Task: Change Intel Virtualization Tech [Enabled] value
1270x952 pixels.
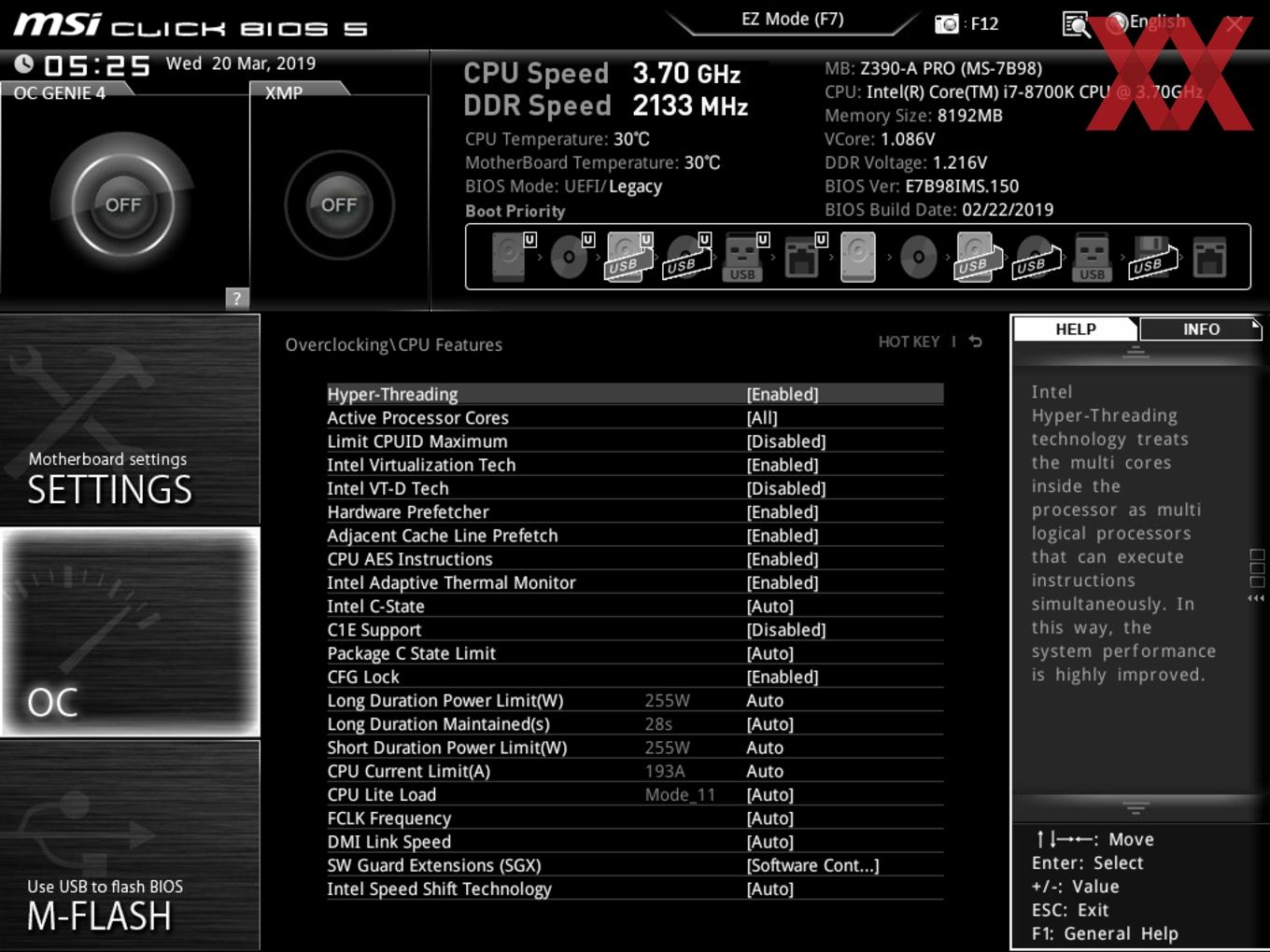Action: pos(783,464)
